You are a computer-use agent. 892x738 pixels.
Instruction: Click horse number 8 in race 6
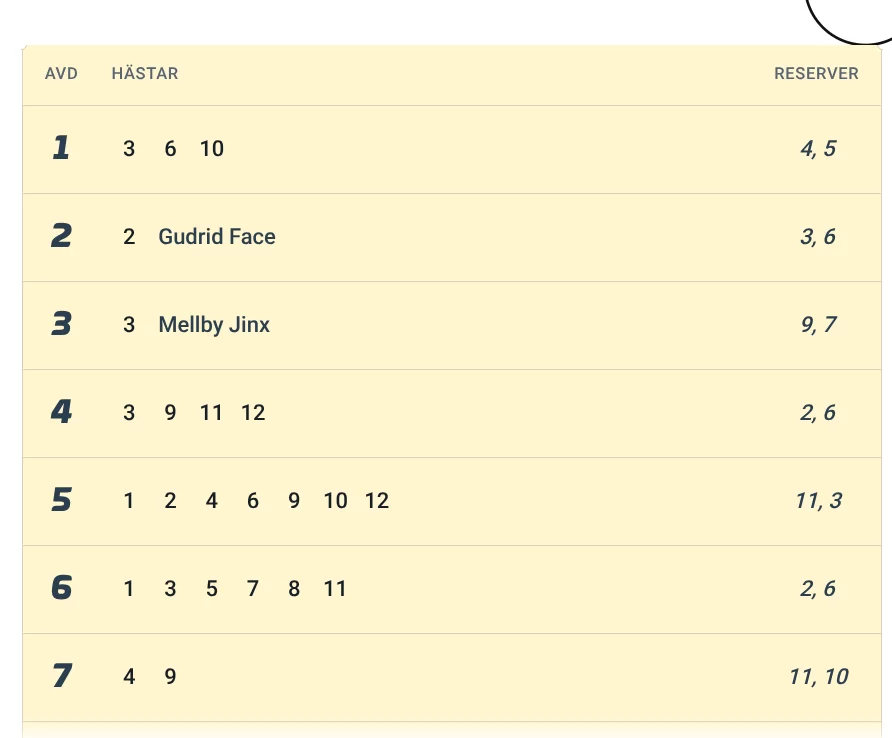click(x=294, y=589)
